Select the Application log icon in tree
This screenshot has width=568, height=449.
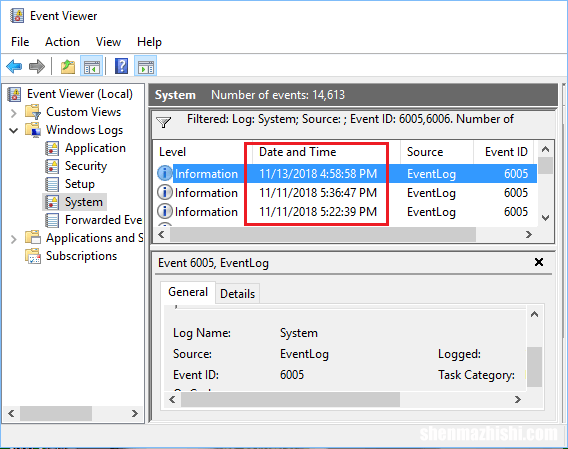pos(52,149)
